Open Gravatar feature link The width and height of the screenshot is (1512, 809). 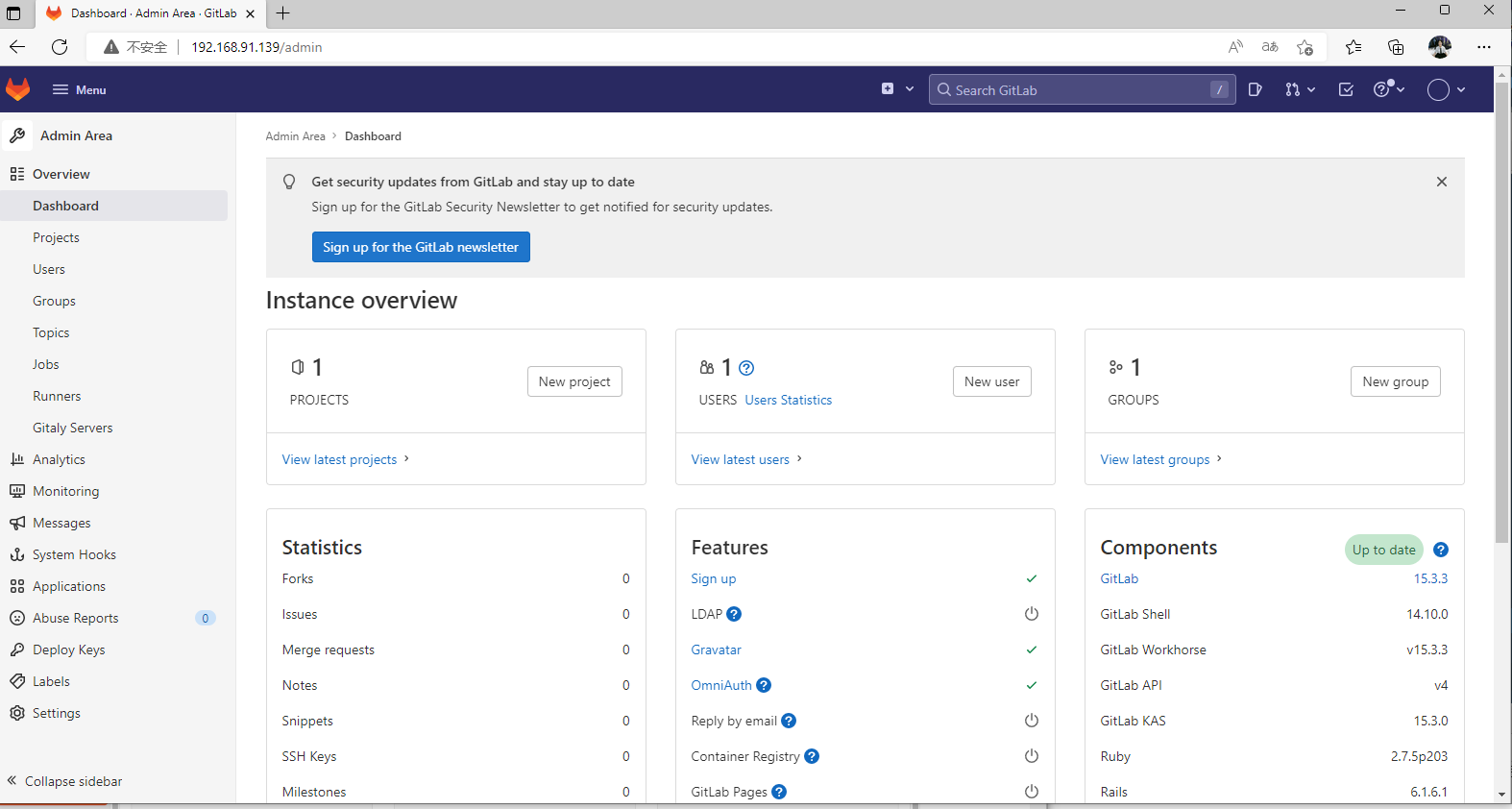click(717, 650)
